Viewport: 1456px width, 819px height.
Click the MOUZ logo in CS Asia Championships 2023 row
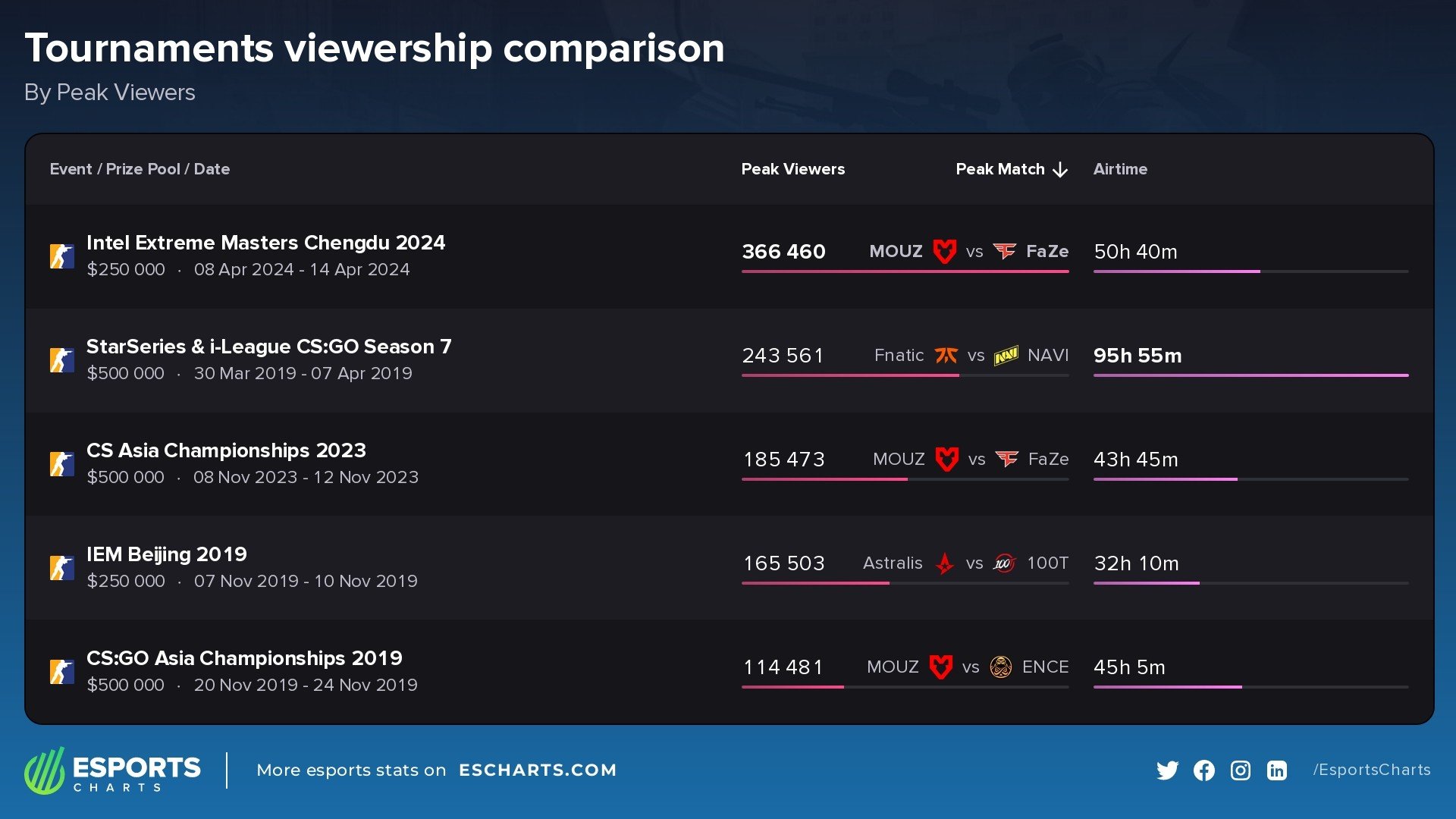(x=946, y=459)
